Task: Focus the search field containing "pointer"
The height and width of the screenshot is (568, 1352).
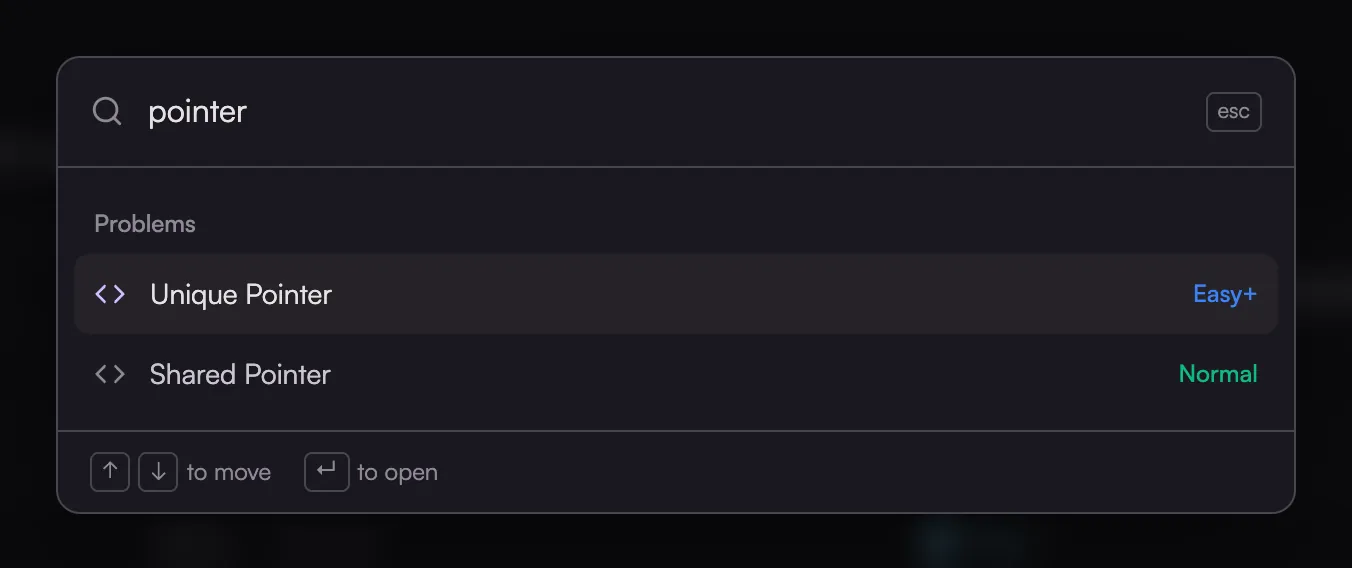Action: pos(670,111)
